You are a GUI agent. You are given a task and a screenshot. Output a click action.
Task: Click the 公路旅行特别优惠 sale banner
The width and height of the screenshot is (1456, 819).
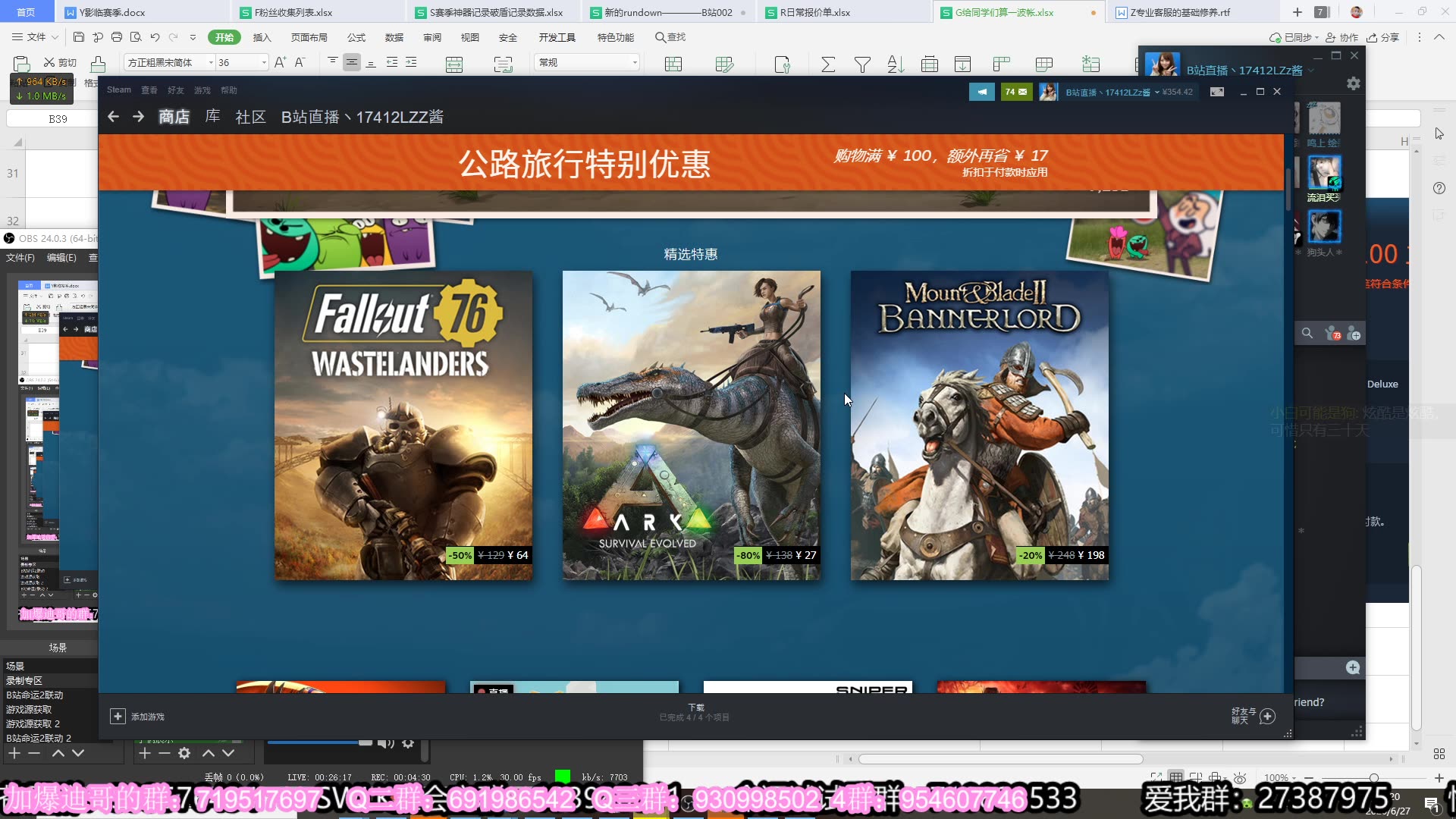[691, 162]
